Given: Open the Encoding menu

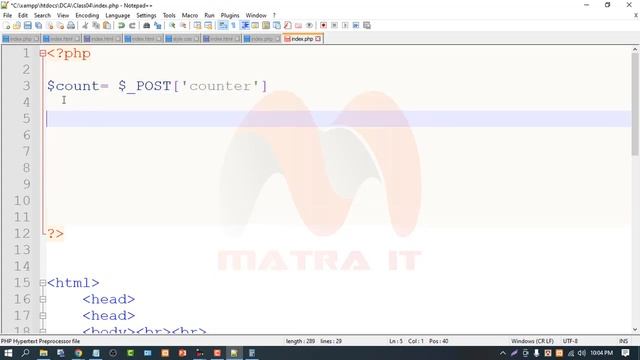Looking at the screenshot, I should coord(87,15).
